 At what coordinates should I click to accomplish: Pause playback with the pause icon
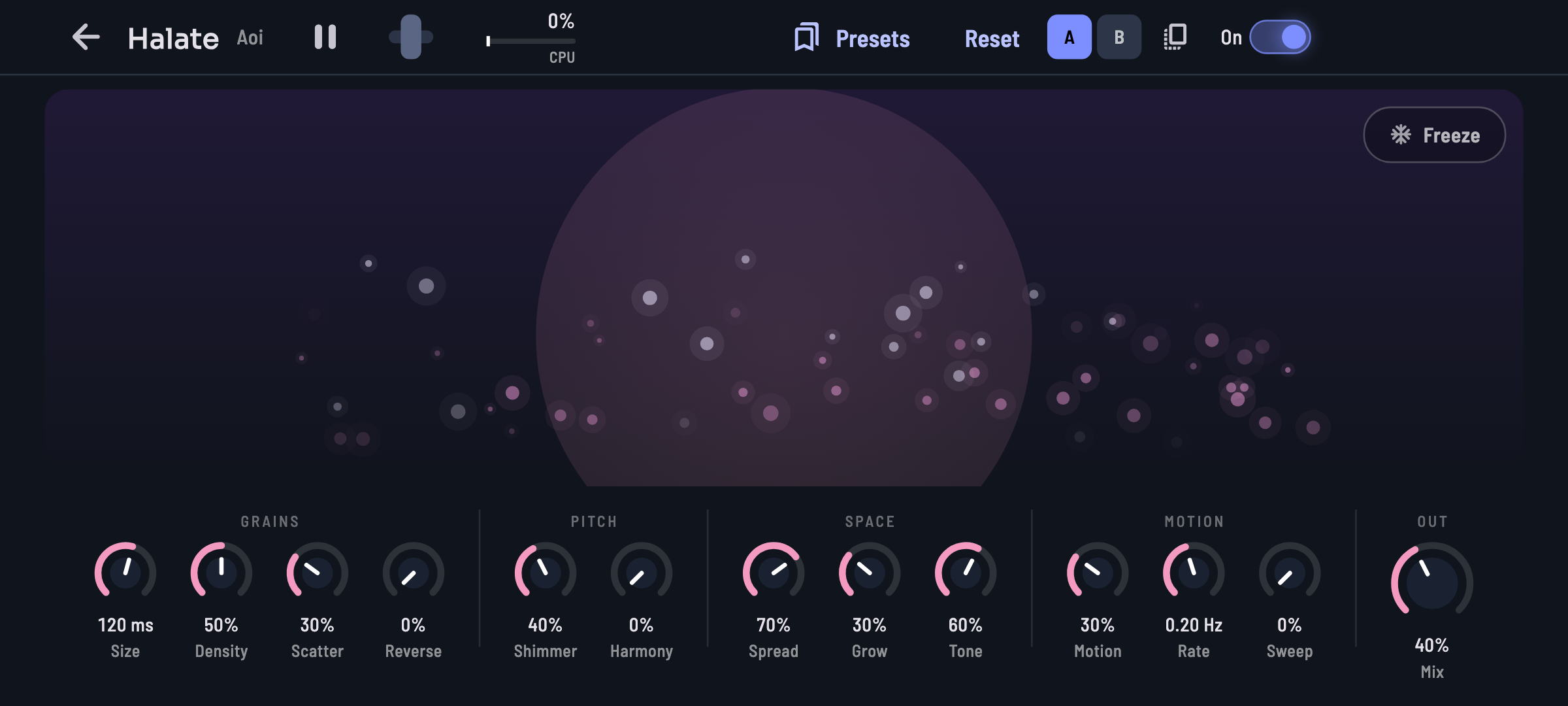[x=325, y=37]
